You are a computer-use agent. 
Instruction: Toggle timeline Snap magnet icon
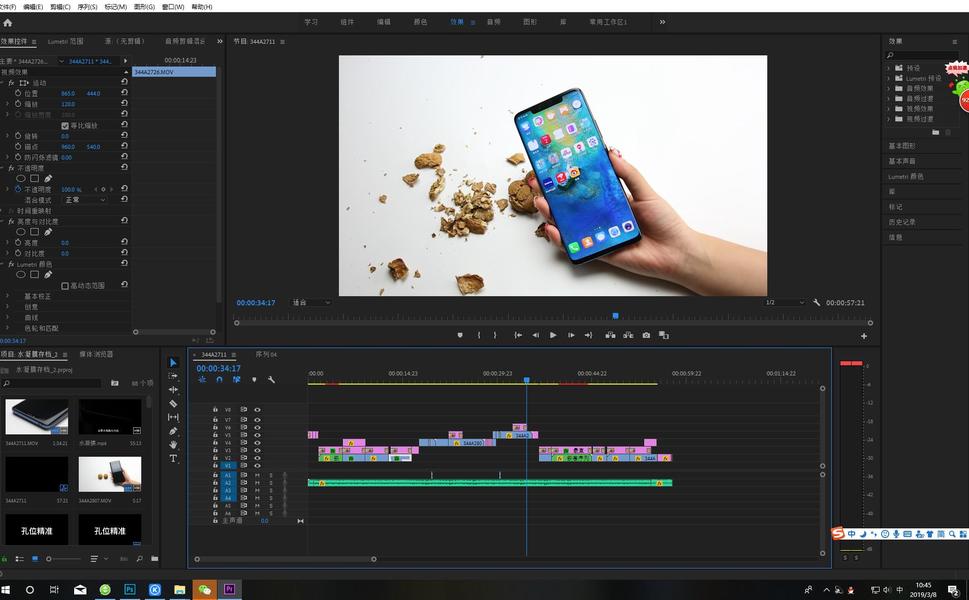pyautogui.click(x=219, y=379)
